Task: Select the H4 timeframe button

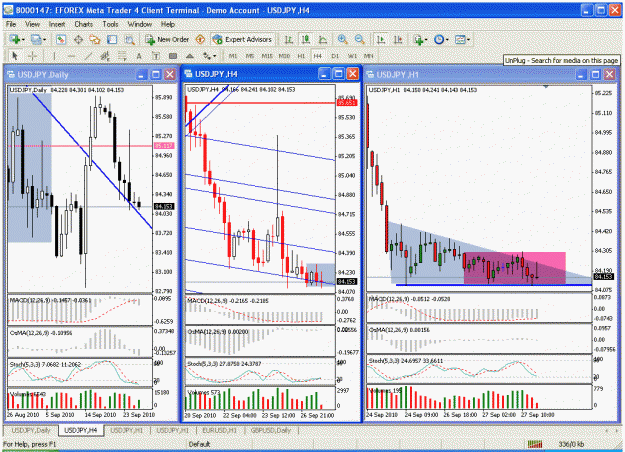Action: (318, 56)
